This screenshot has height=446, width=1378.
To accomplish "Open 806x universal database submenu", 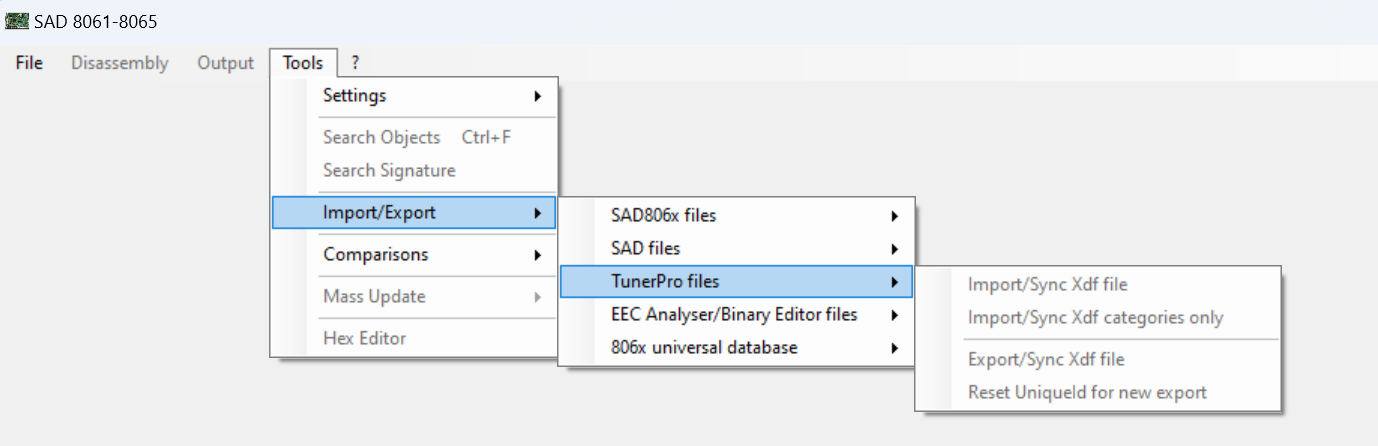I will pos(704,347).
